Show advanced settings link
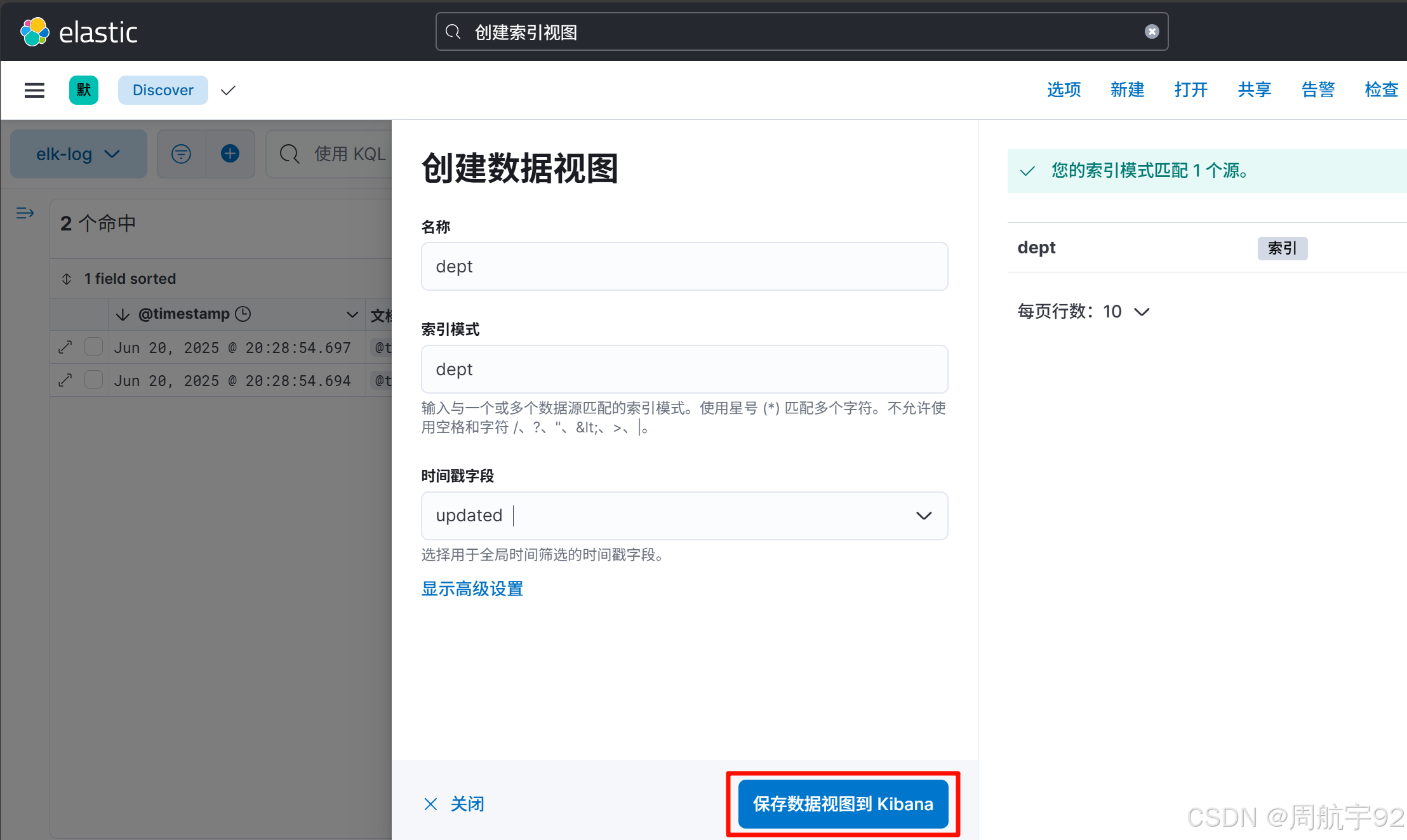This screenshot has height=840, width=1407. [472, 589]
